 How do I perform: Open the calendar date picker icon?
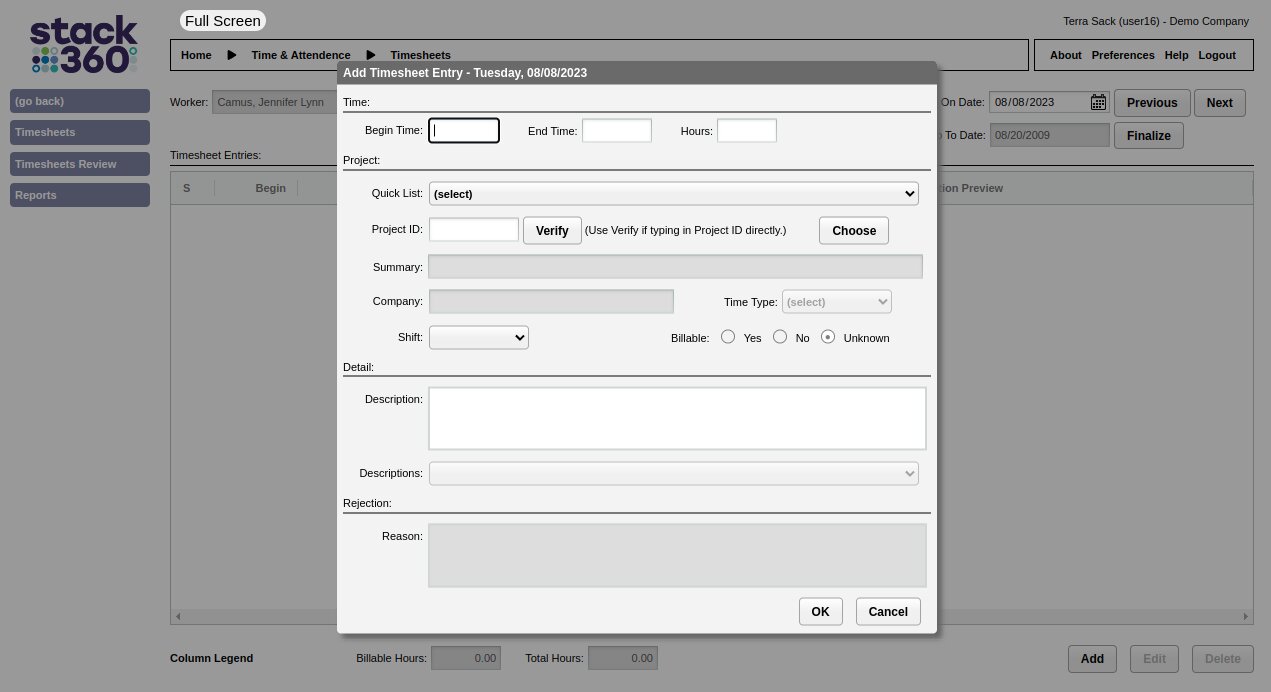click(1098, 102)
